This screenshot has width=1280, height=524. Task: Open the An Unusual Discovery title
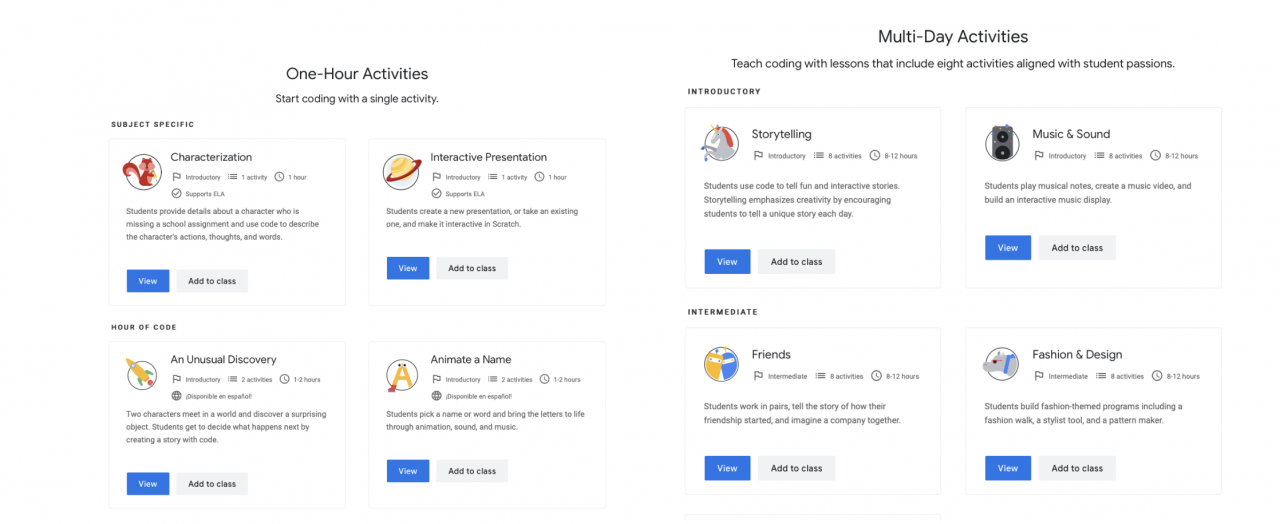point(223,360)
